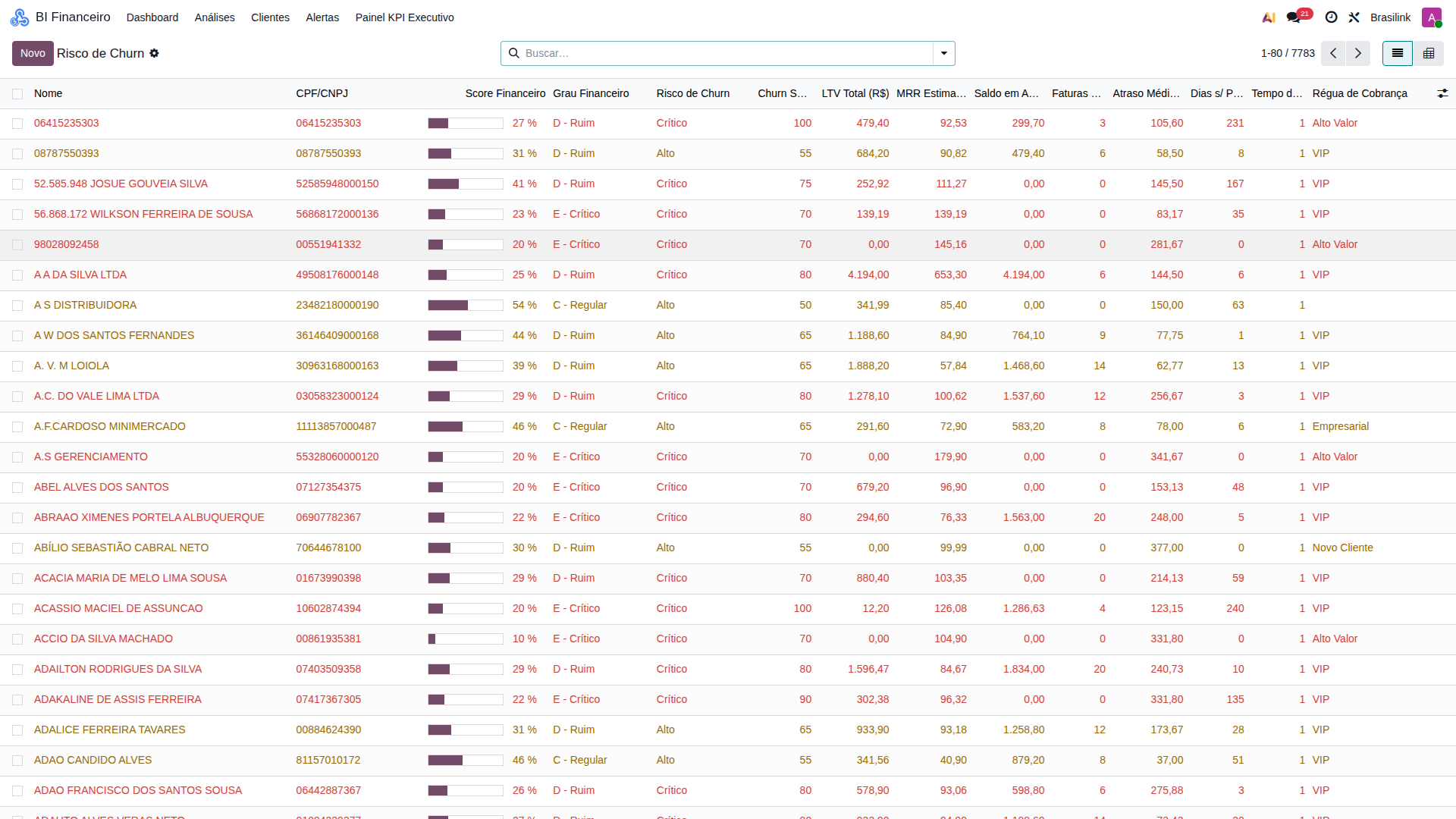Open the user avatar menu
Image resolution: width=1456 pixels, height=819 pixels.
(x=1432, y=17)
